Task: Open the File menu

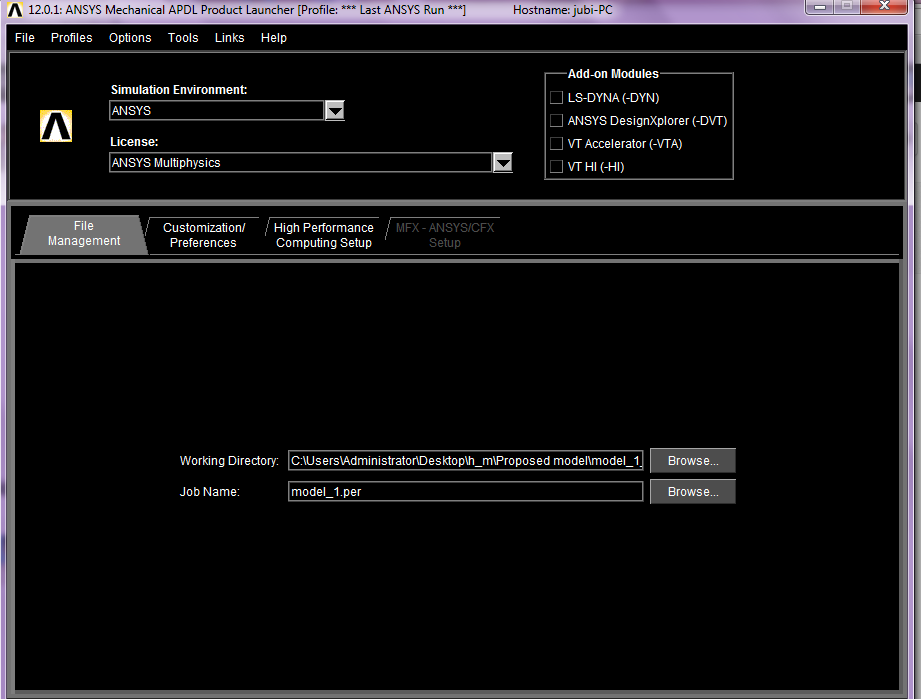Action: (25, 38)
